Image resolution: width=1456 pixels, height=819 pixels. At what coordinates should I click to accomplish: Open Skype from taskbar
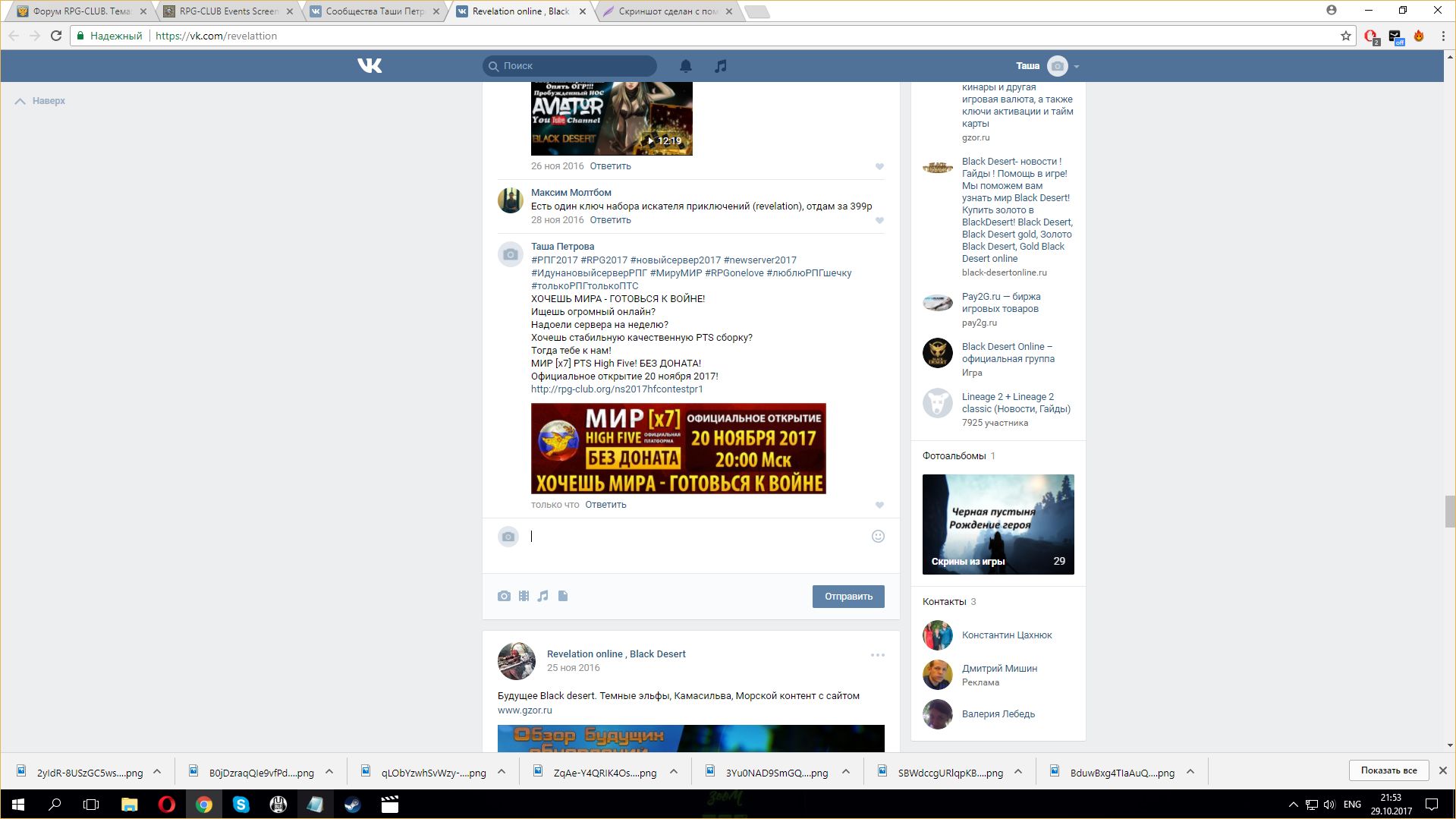(x=241, y=805)
